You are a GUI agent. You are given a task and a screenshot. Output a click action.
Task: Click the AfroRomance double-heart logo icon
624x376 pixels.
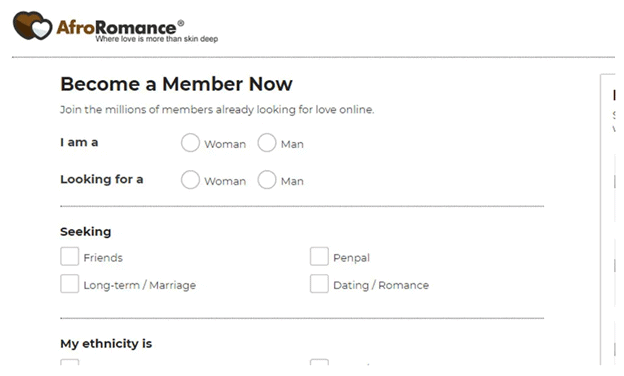point(32,25)
